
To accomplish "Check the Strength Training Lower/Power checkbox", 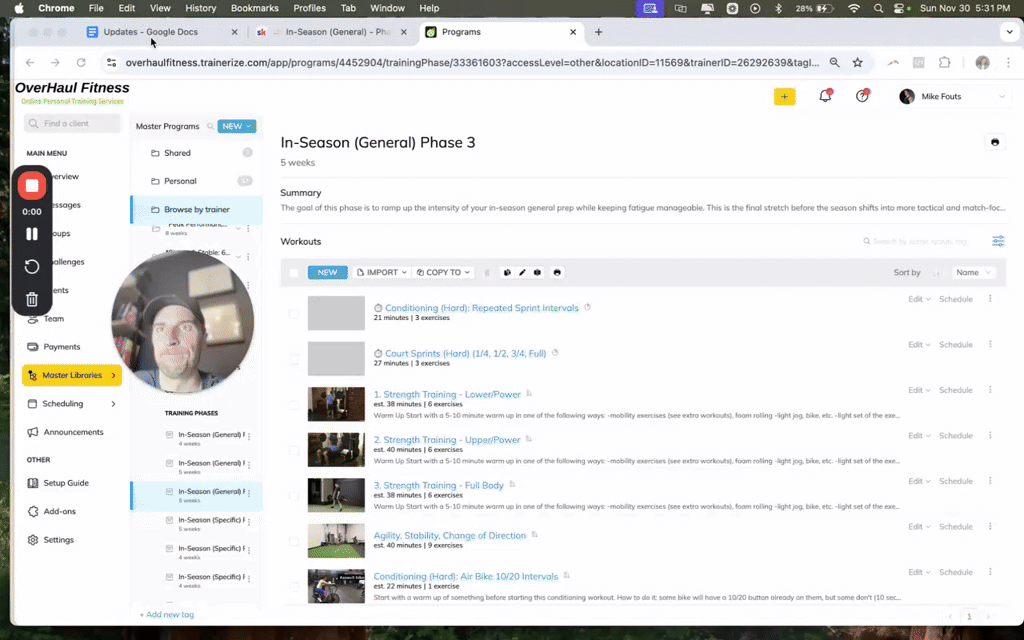I will click(x=294, y=404).
